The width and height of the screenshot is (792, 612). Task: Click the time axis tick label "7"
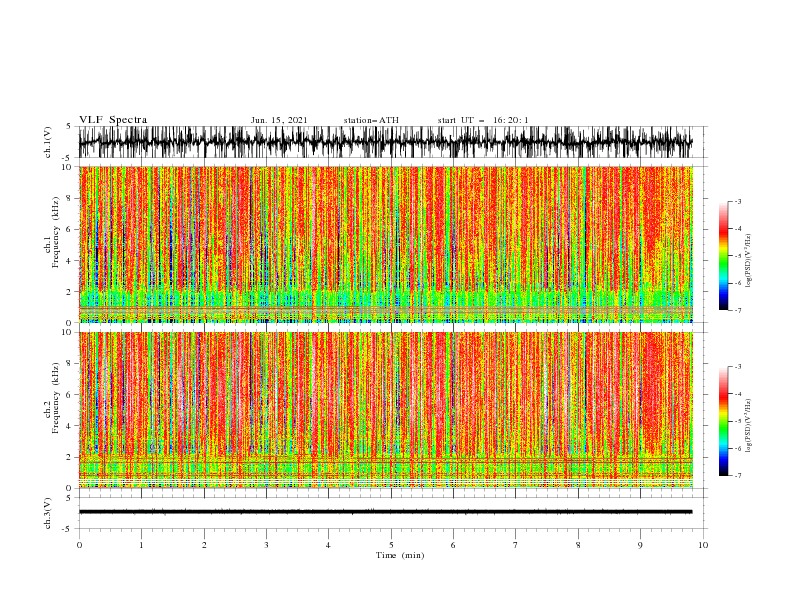515,545
